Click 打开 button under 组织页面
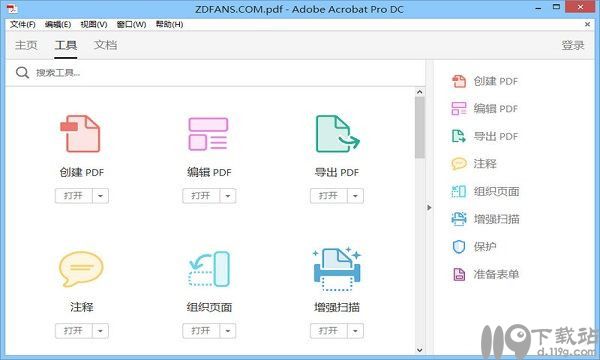Image resolution: width=600 pixels, height=360 pixels. 201,331
